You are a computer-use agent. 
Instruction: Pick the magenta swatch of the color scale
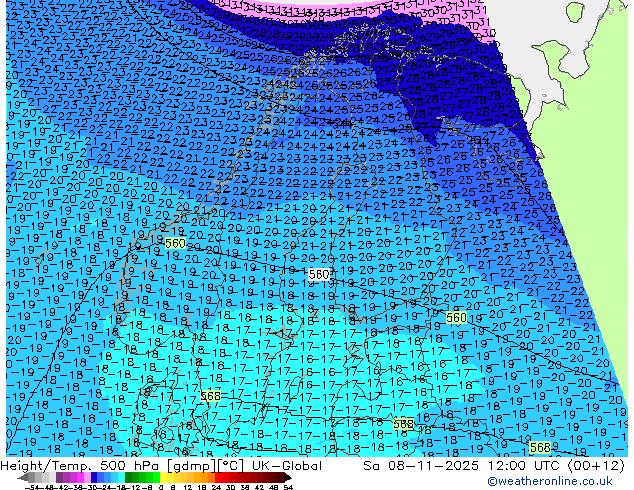(x=80, y=477)
